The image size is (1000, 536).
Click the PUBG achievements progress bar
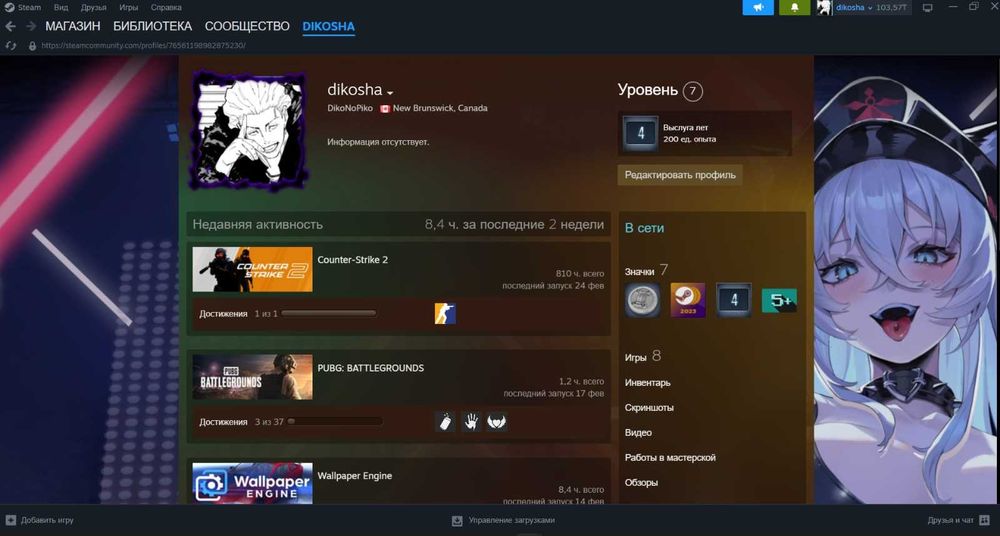(x=335, y=421)
